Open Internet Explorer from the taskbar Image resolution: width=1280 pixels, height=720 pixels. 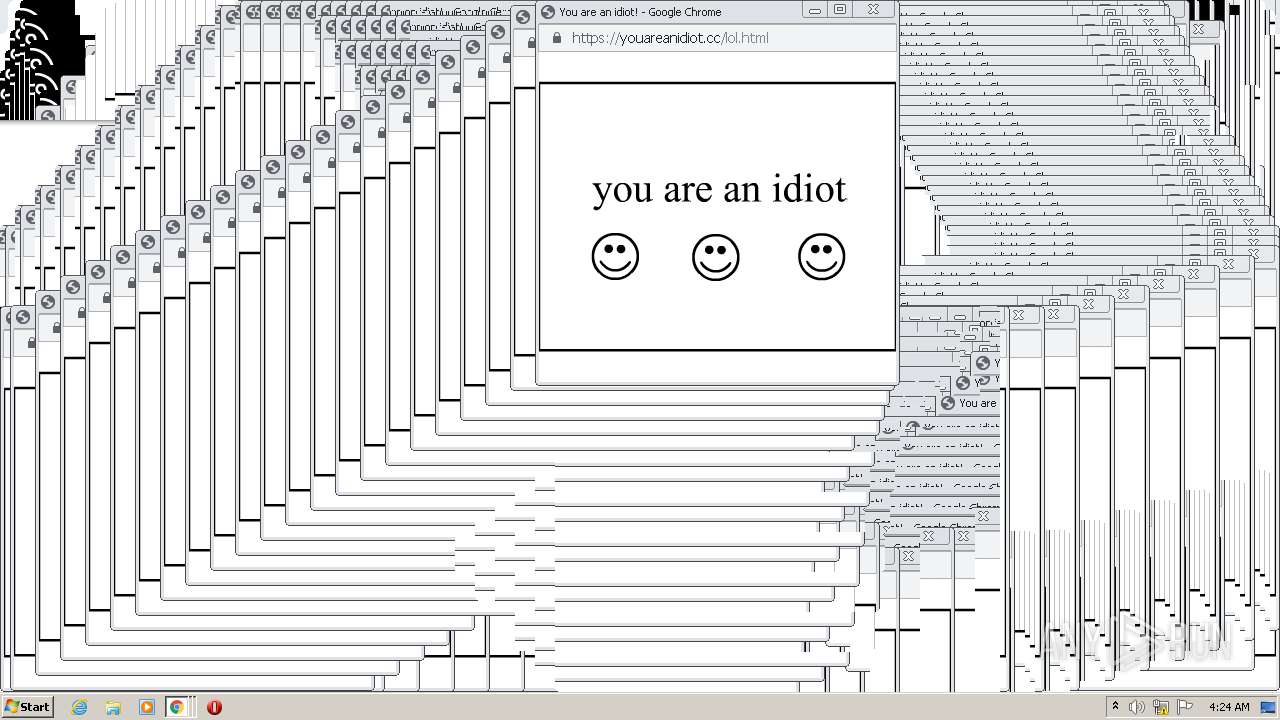coord(80,707)
